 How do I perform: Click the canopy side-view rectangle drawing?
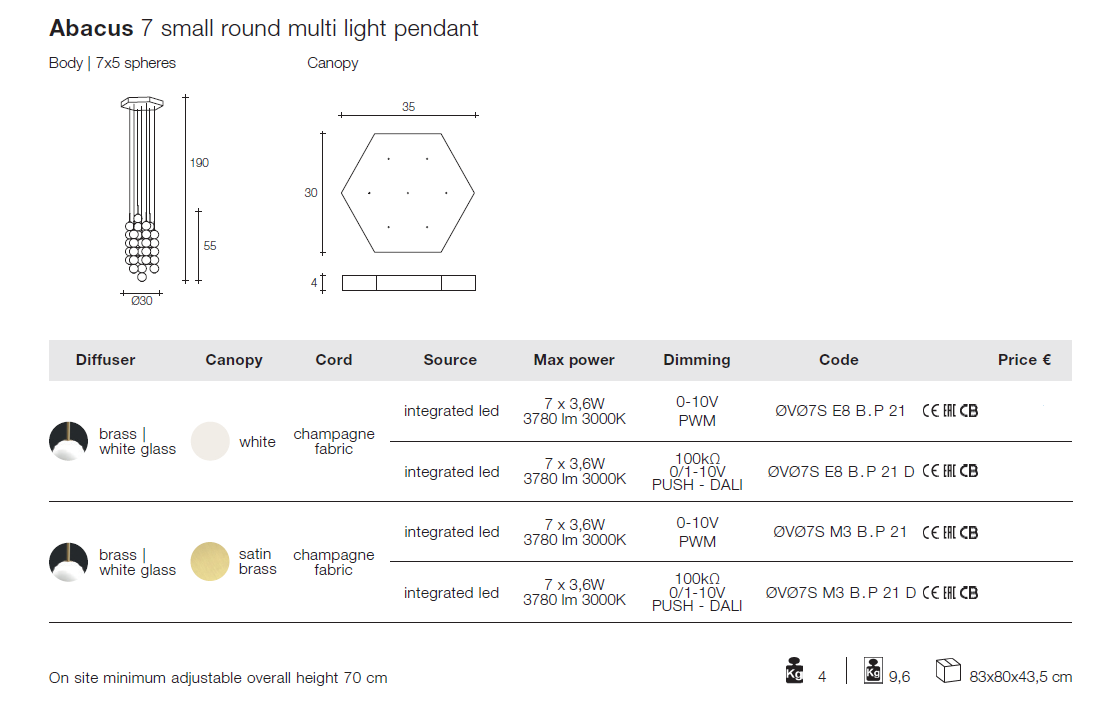click(x=409, y=283)
